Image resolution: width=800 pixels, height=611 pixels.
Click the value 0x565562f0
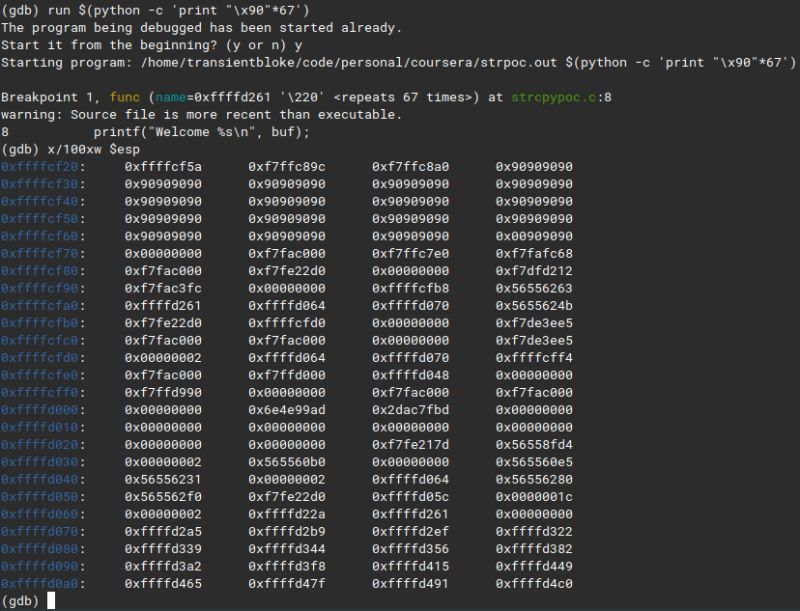coord(163,497)
